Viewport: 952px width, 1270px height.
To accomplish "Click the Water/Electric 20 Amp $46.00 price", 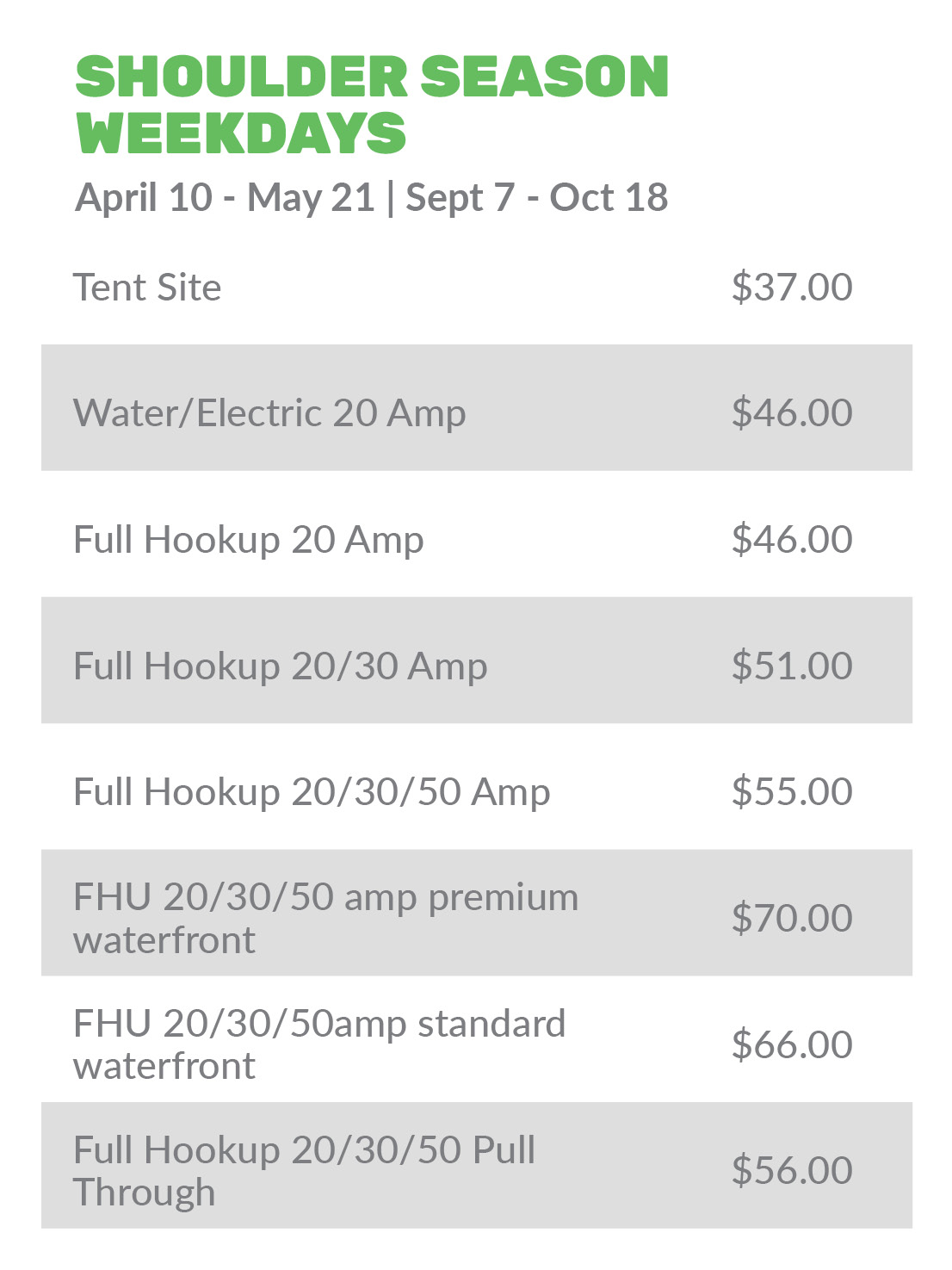I will 792,413.
